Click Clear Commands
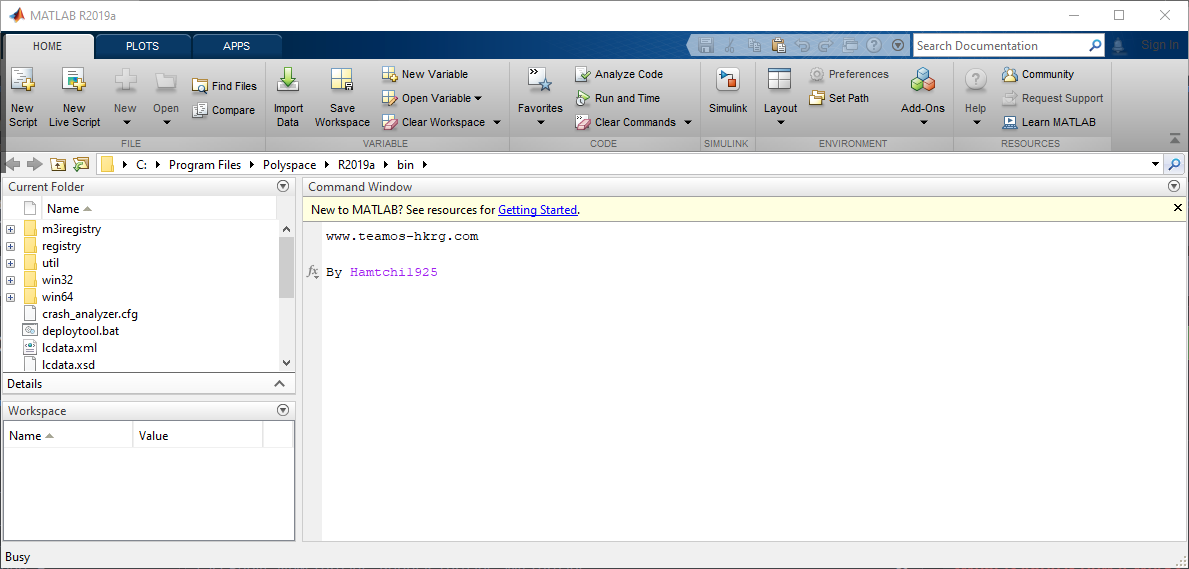The width and height of the screenshot is (1189, 569). click(x=626, y=122)
